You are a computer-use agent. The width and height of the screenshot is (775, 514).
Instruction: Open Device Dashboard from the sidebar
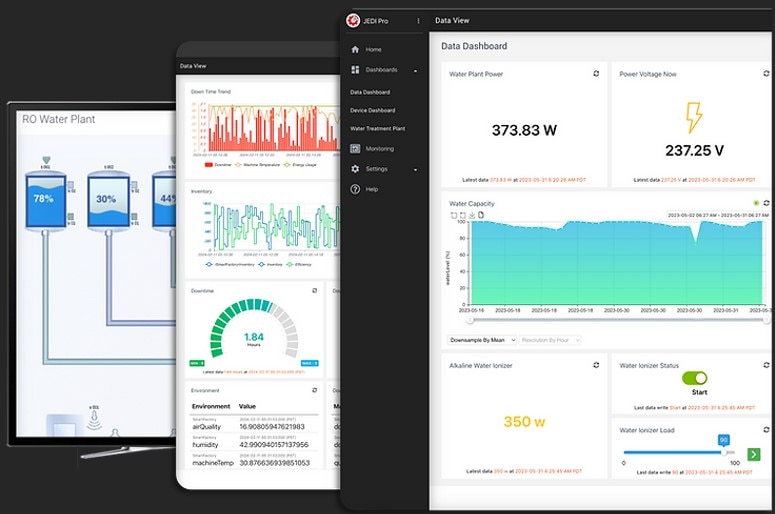[372, 110]
